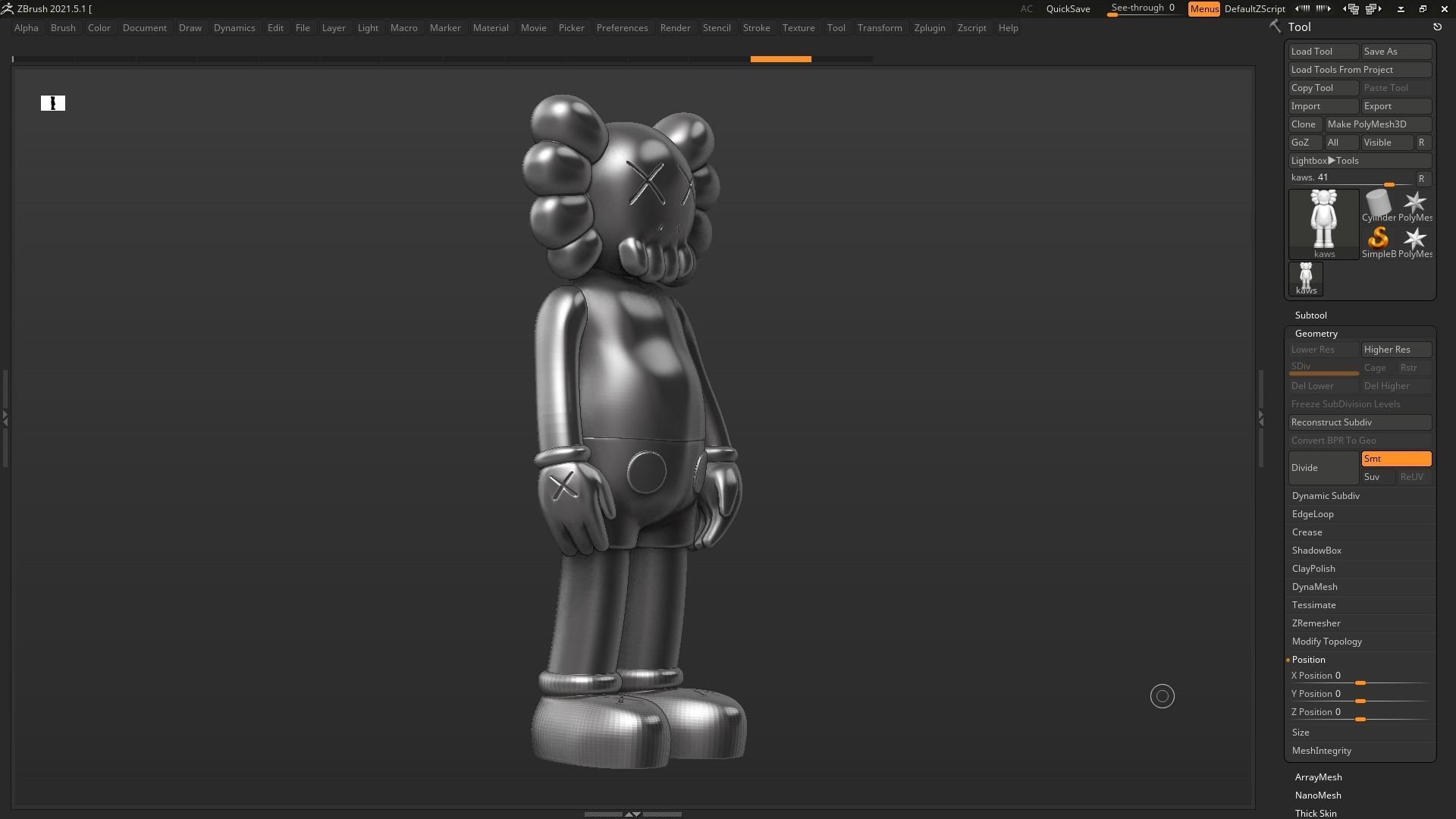Adjust the kaws tool selection slider
1456x819 pixels.
[x=1351, y=179]
